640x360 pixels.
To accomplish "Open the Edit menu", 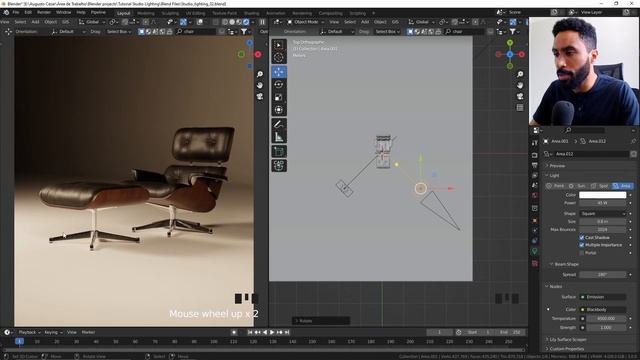I will click(x=28, y=12).
